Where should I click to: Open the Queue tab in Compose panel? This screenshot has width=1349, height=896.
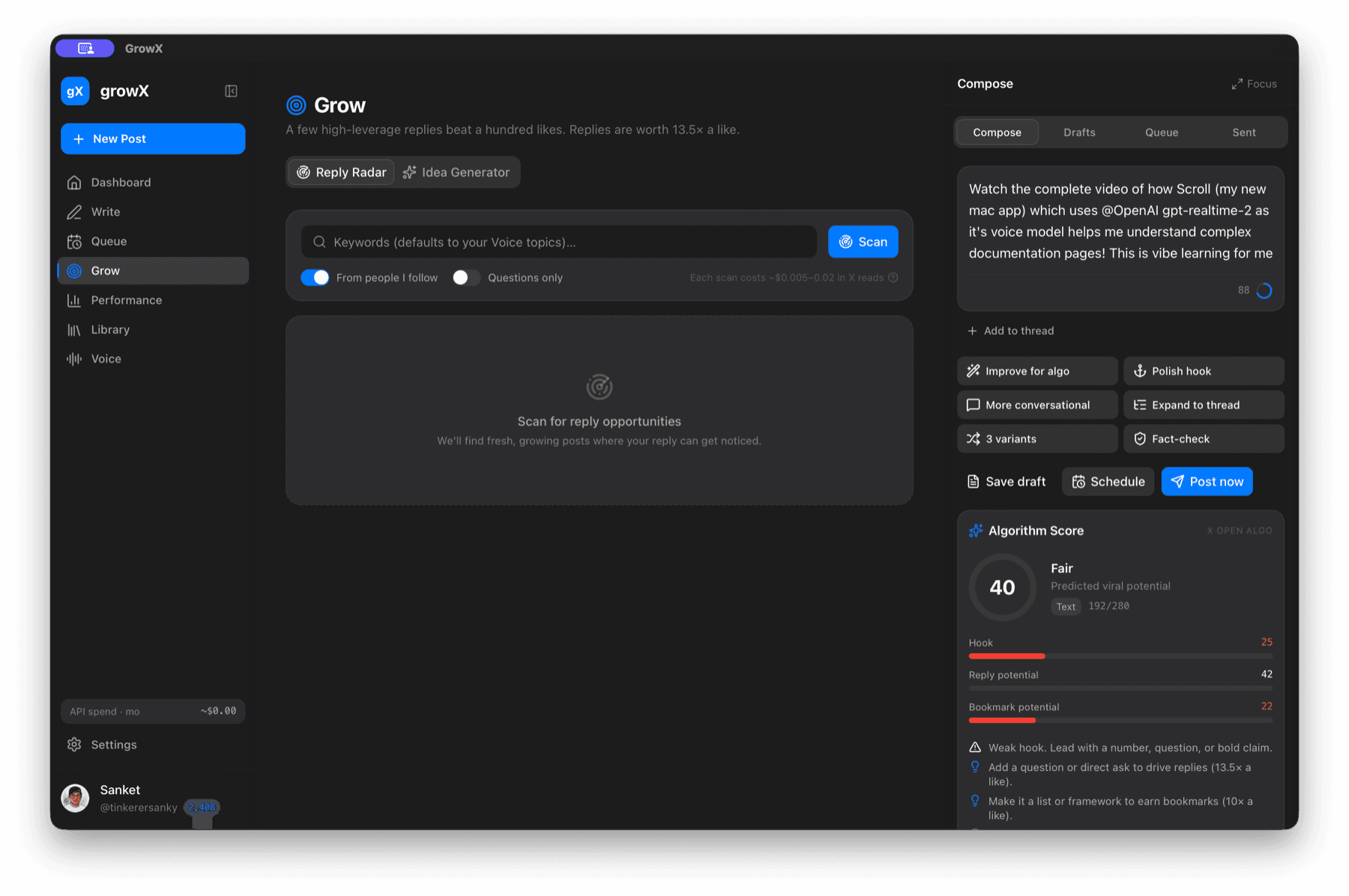[1162, 133]
